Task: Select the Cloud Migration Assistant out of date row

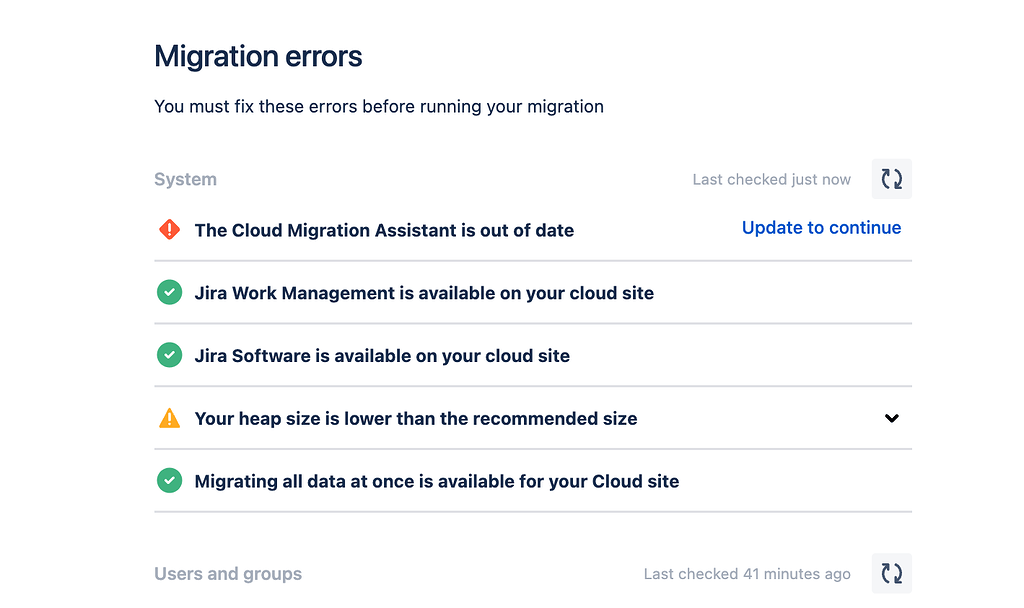Action: (x=384, y=231)
